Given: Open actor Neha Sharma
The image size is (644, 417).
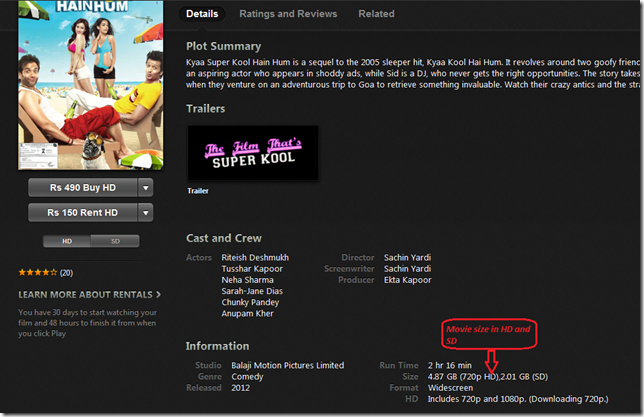Looking at the screenshot, I should pos(247,280).
